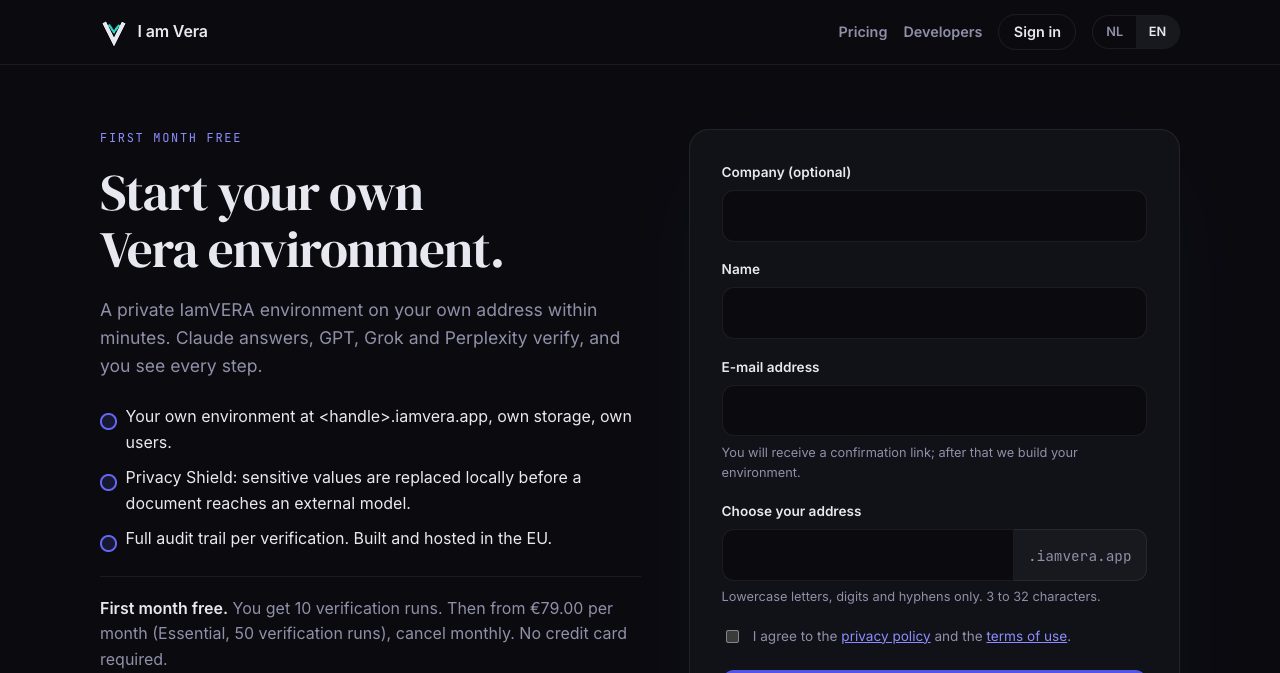Click the bold 'First month free.' text
Image resolution: width=1280 pixels, height=673 pixels.
pos(164,608)
